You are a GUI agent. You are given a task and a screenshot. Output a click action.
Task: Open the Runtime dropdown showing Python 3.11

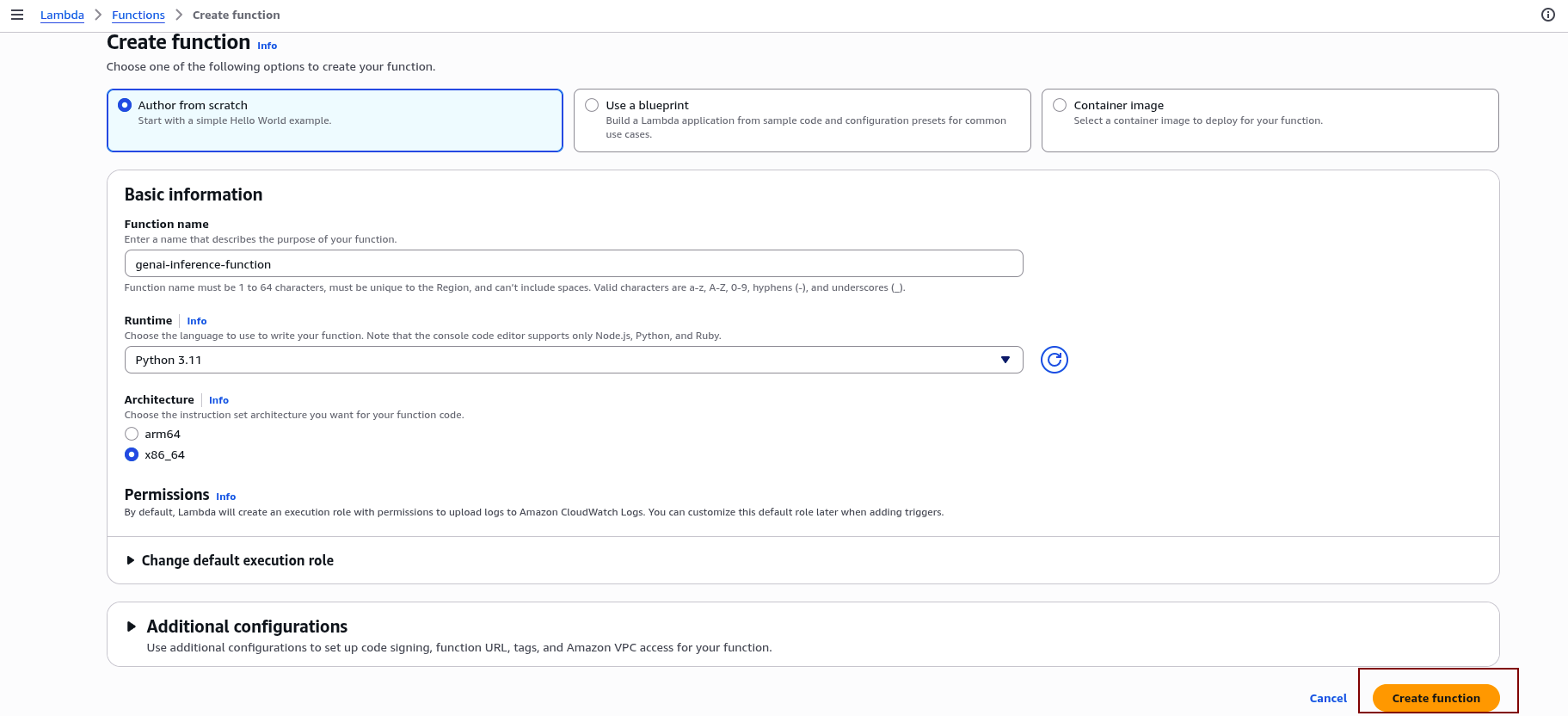click(573, 360)
